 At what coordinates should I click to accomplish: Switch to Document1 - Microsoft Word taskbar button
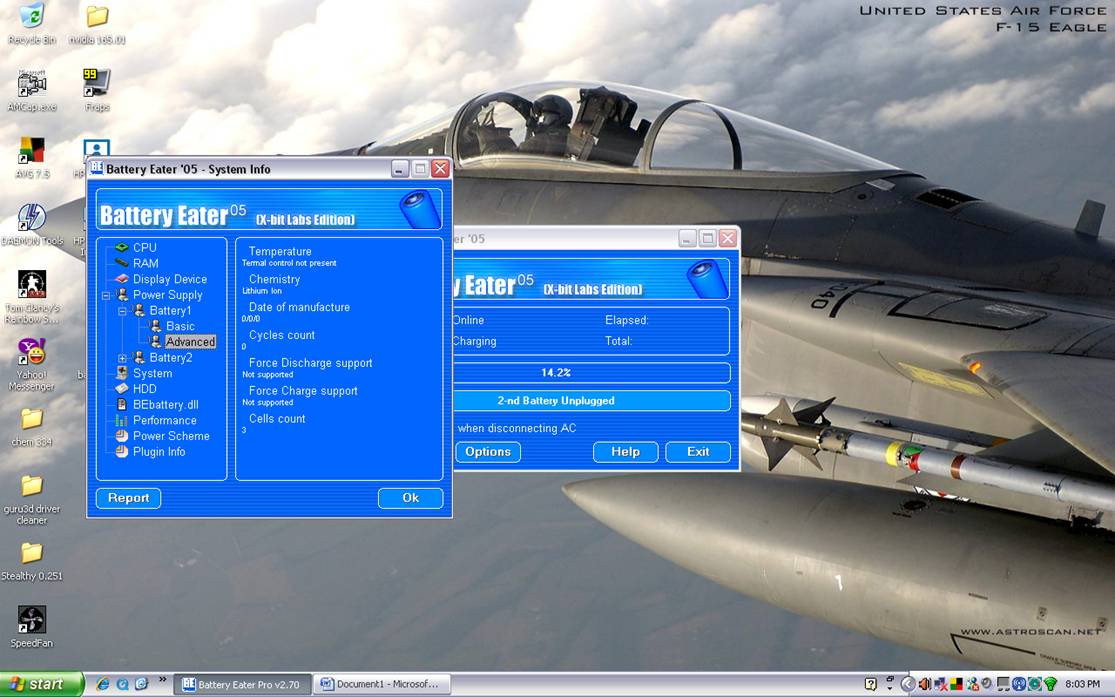382,684
